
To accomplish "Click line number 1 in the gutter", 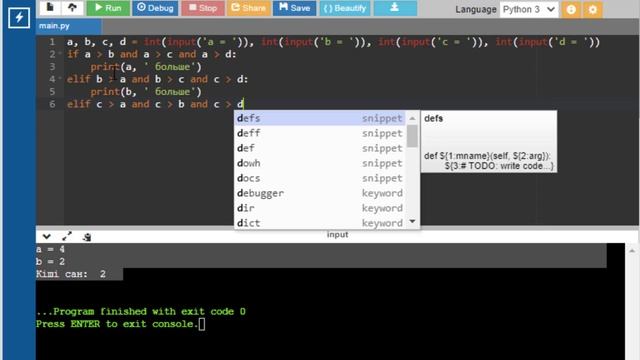I will [x=52, y=42].
